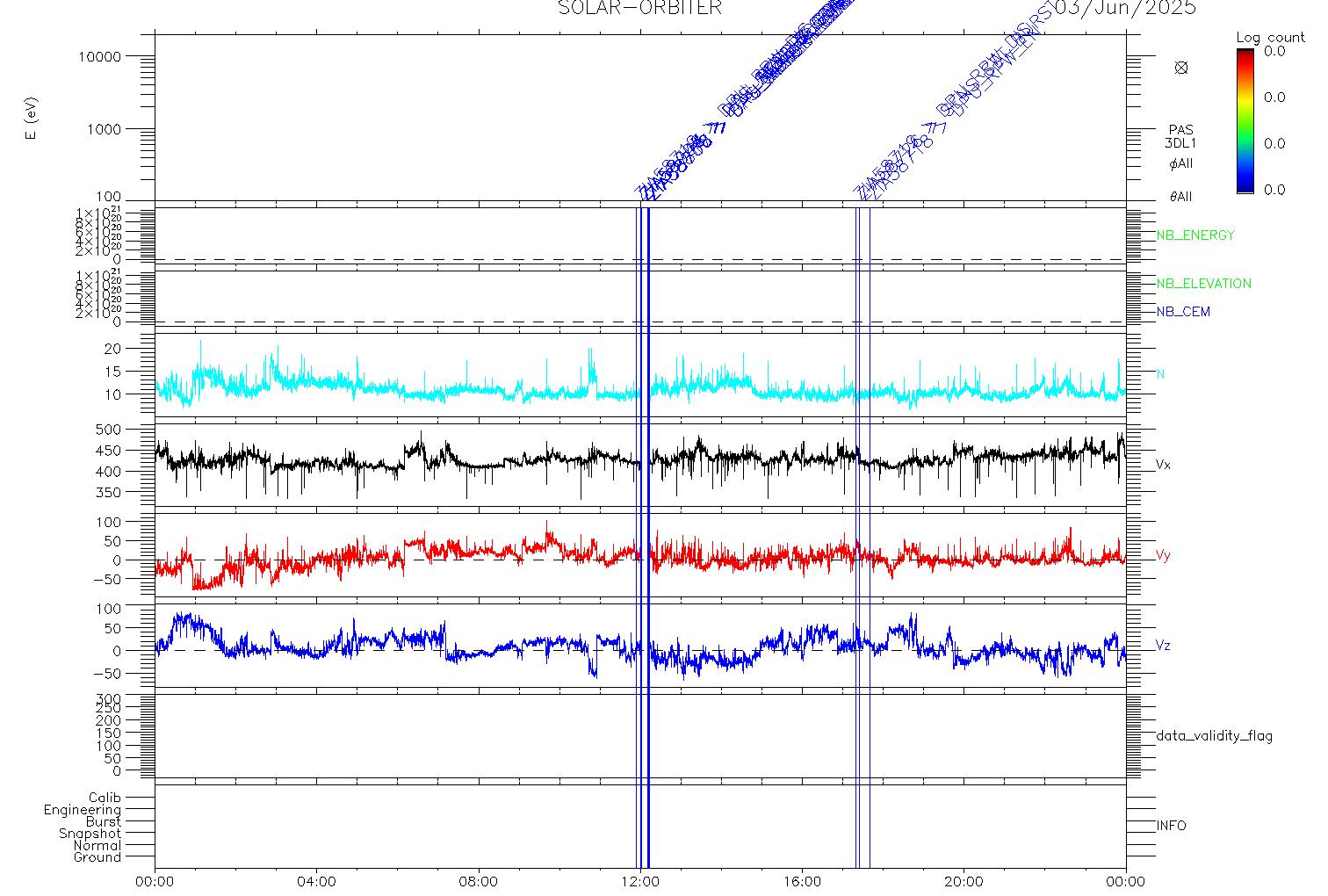Image resolution: width=1328 pixels, height=896 pixels.
Task: Click the 10000 tick on energy axis
Action: pyautogui.click(x=99, y=56)
